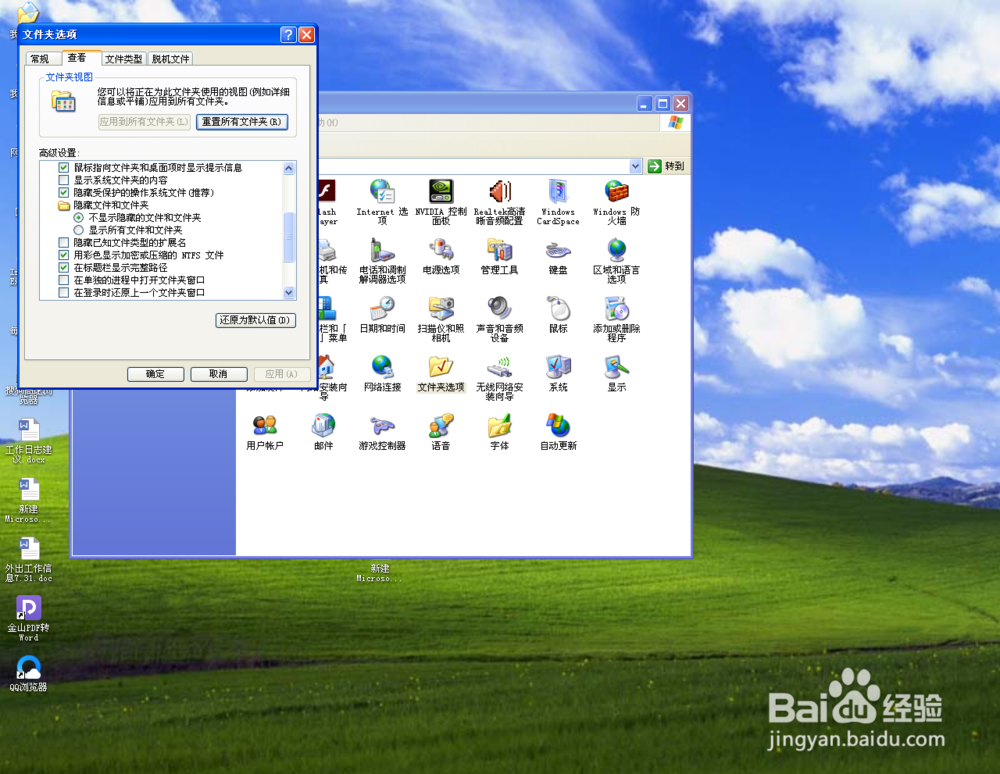Screen dimensions: 1000x774
Task: Switch to 脱机文件 tab
Action: point(170,59)
